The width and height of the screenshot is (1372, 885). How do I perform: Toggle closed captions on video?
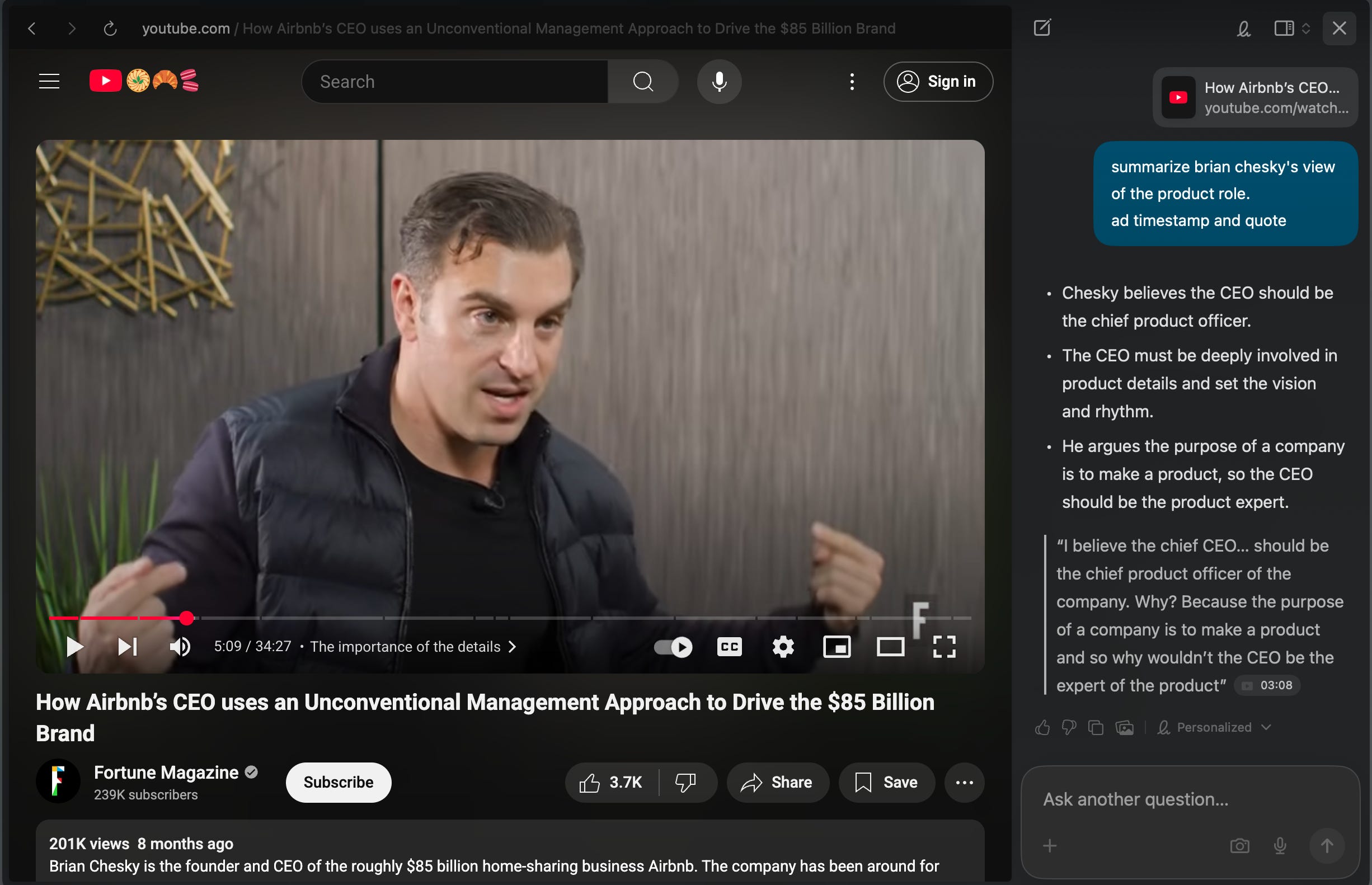729,647
